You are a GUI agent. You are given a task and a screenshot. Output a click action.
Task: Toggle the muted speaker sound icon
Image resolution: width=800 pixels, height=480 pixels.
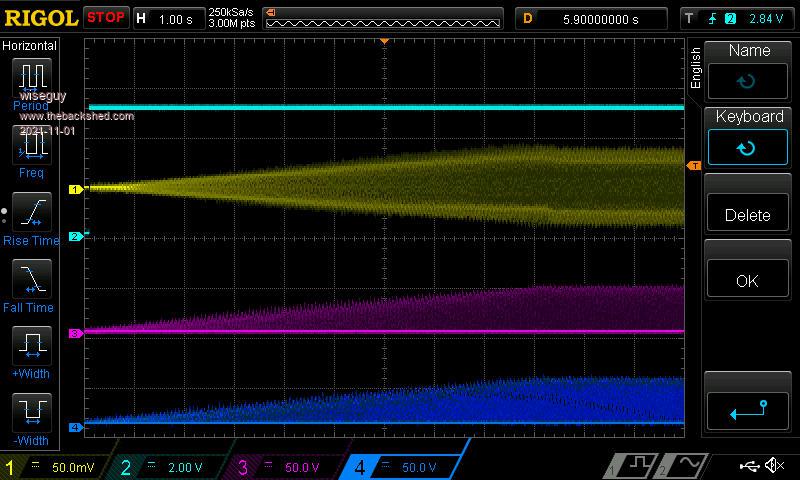(774, 466)
